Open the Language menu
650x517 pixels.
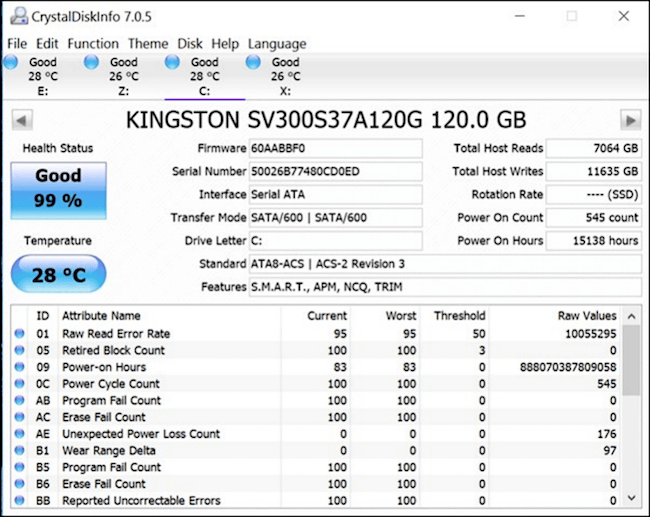pos(277,44)
